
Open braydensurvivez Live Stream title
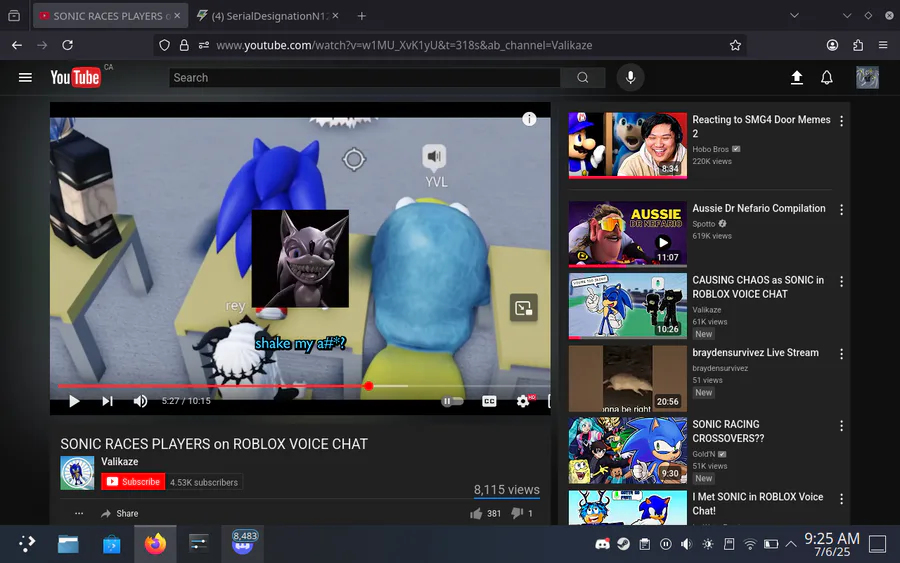tap(755, 352)
